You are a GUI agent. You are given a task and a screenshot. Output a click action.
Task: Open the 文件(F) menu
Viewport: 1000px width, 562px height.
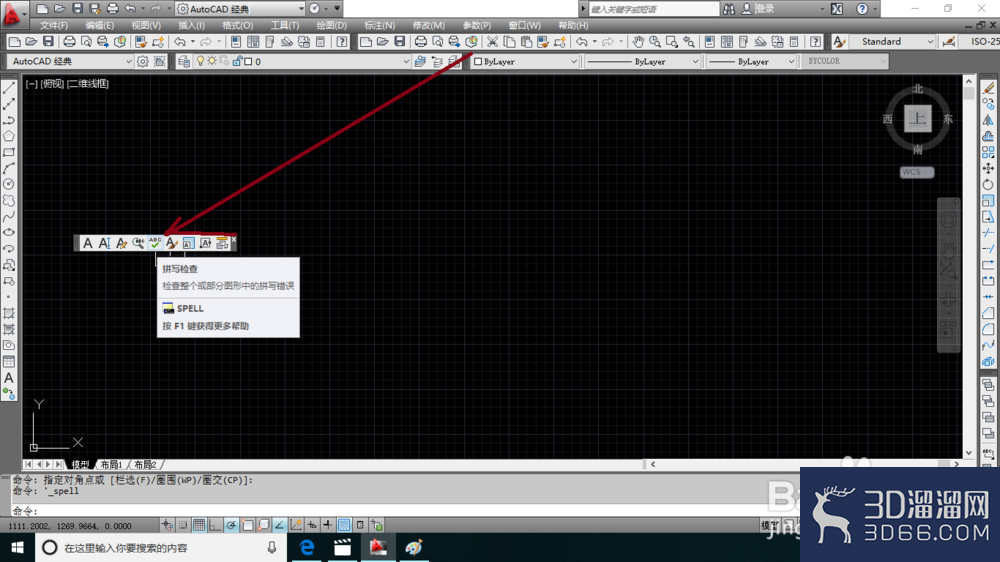(x=54, y=26)
